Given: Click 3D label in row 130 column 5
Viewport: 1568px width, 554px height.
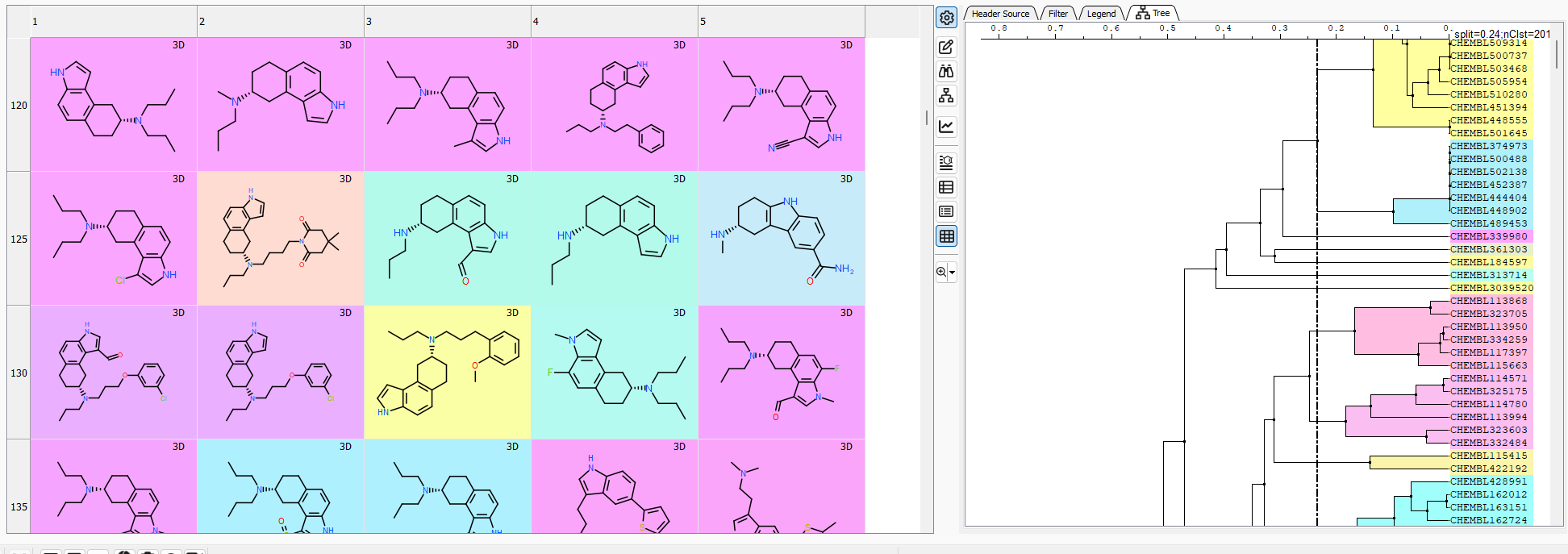Looking at the screenshot, I should click(846, 313).
